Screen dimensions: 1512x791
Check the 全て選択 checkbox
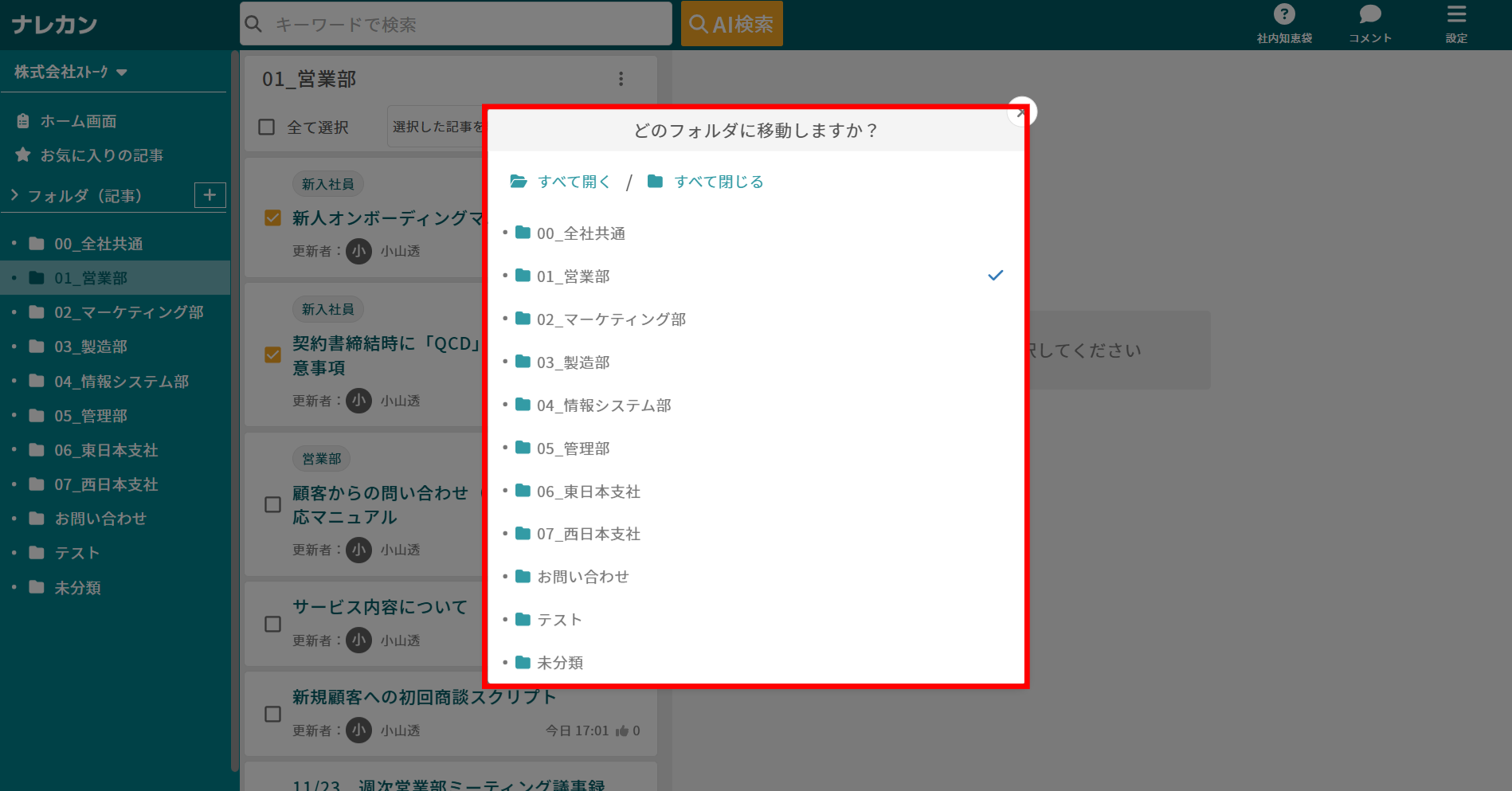[x=266, y=126]
